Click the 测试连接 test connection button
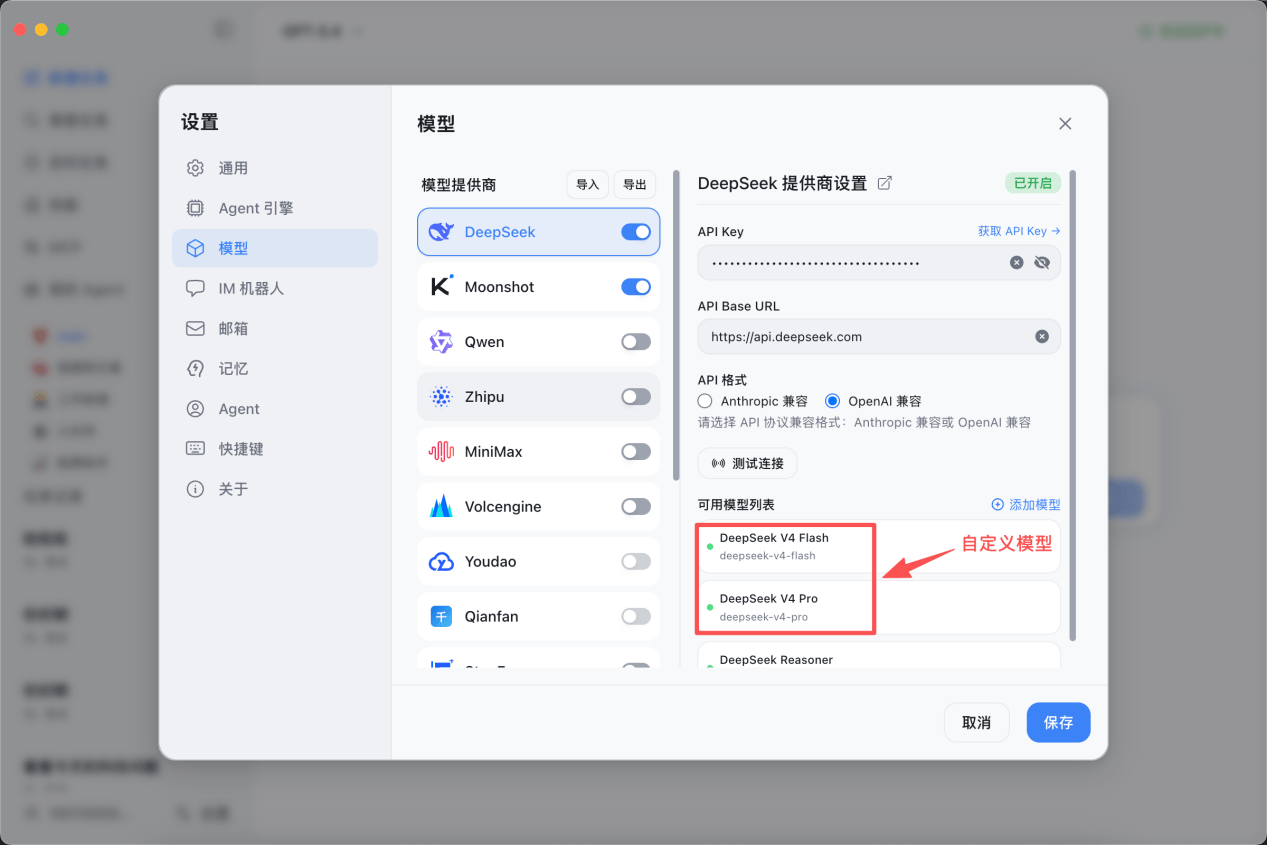 (748, 464)
